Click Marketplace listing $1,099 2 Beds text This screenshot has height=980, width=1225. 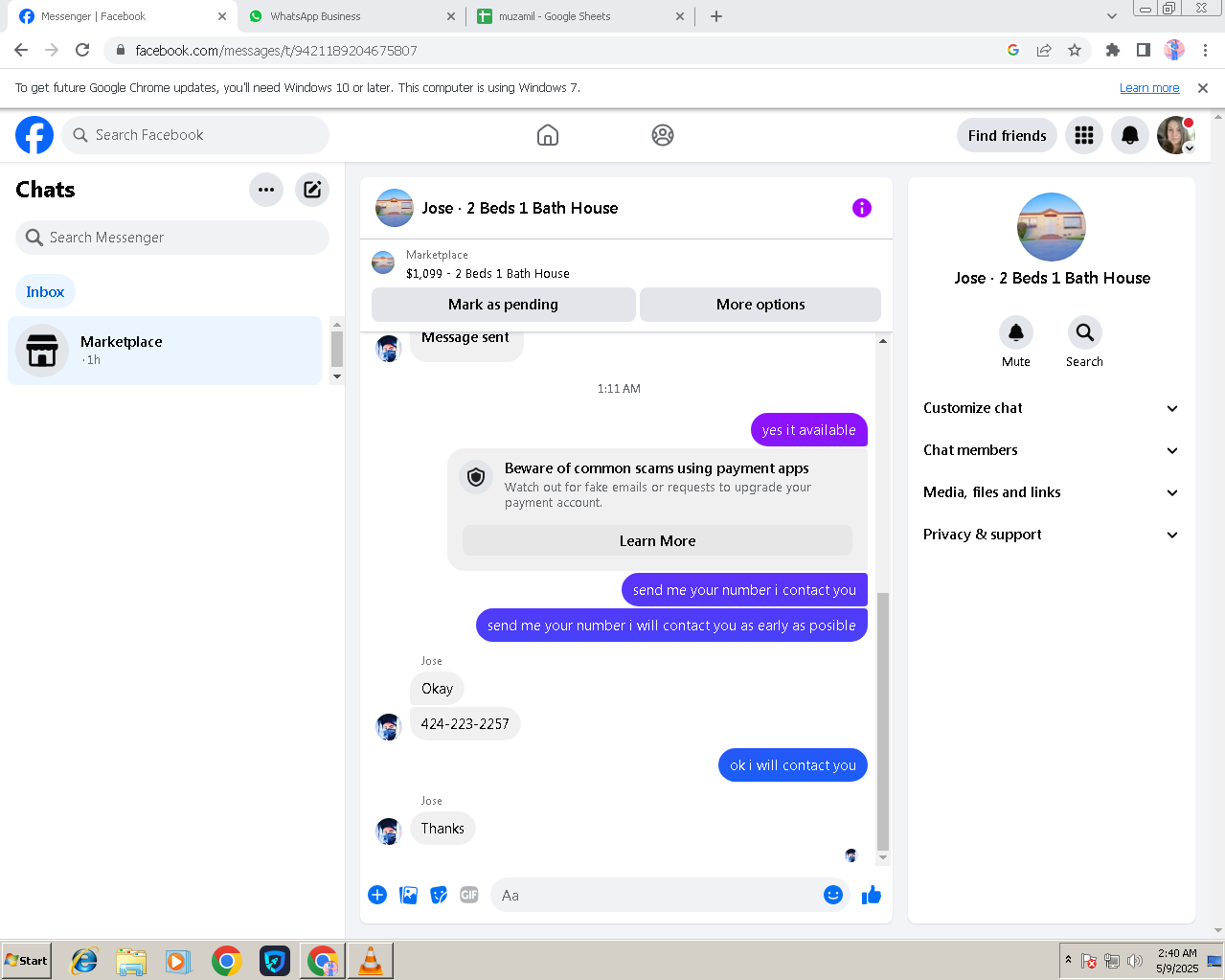pos(488,274)
